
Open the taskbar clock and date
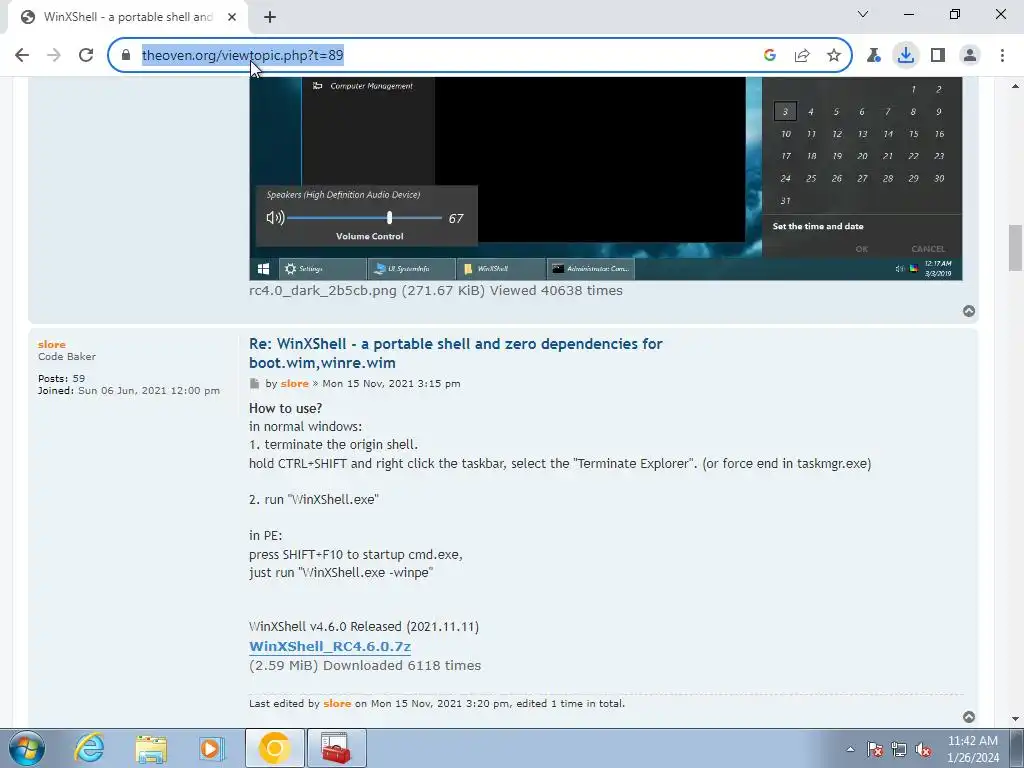coord(973,749)
